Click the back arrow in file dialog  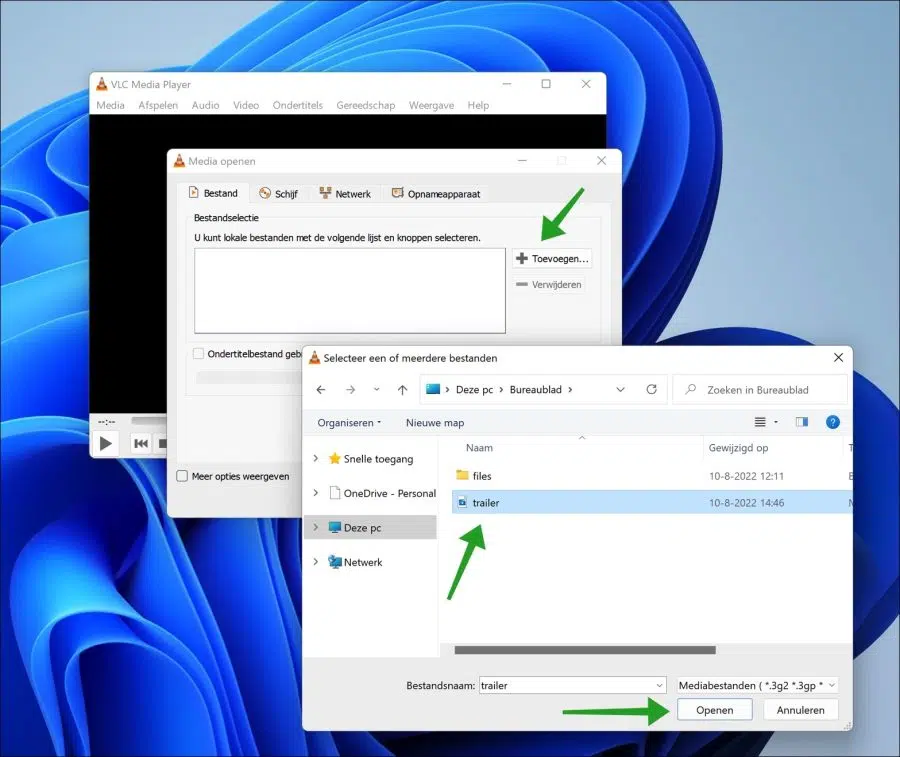(x=321, y=390)
